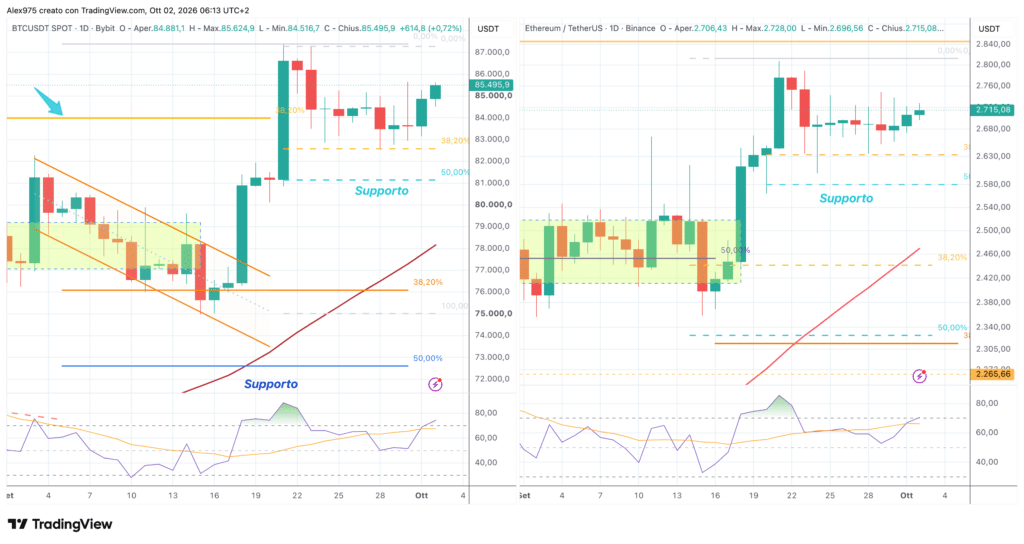The height and width of the screenshot is (544, 1024).
Task: Click the Ethereum high value Max.2.728,00
Action: click(x=769, y=29)
